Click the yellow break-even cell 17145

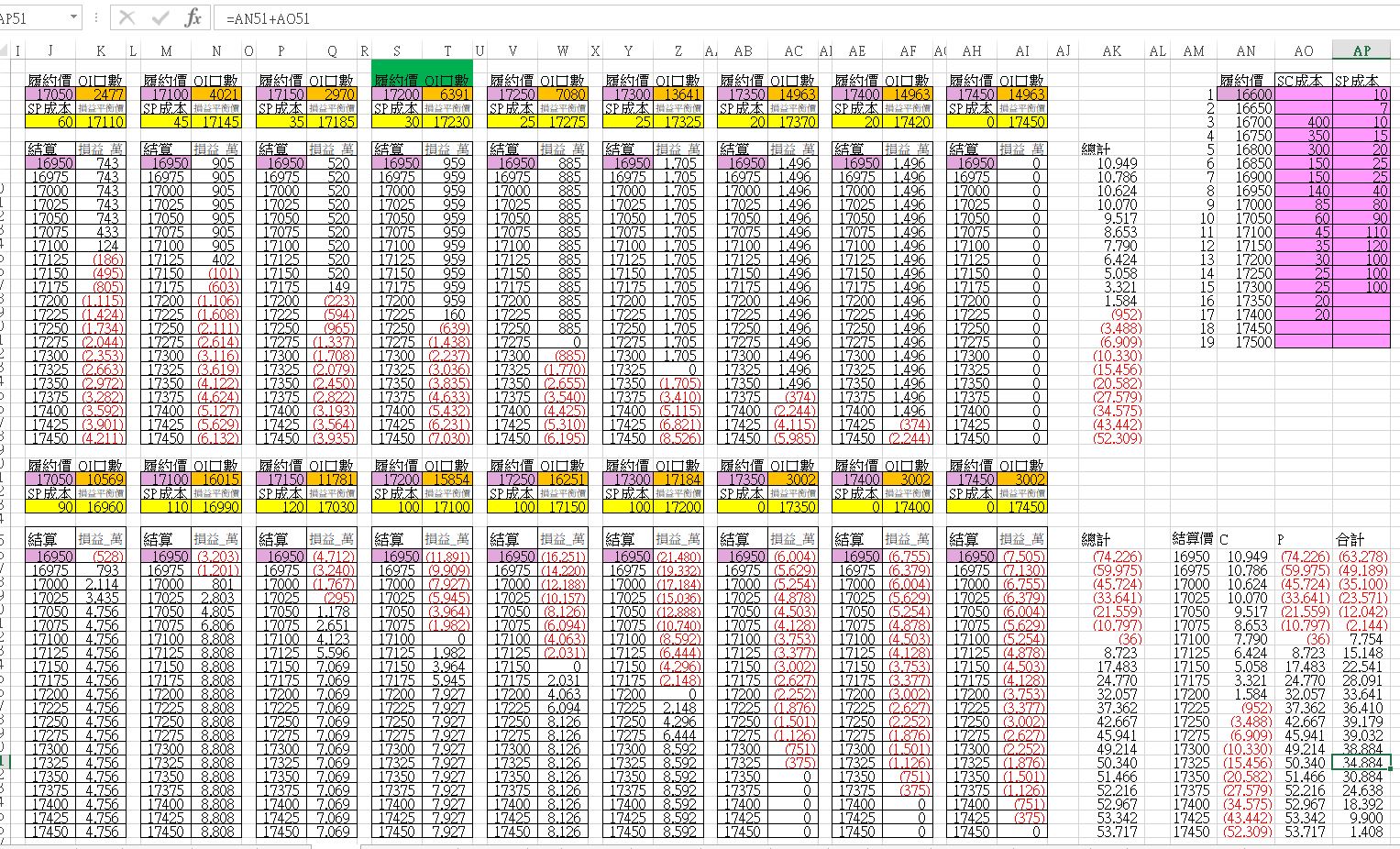pos(217,122)
